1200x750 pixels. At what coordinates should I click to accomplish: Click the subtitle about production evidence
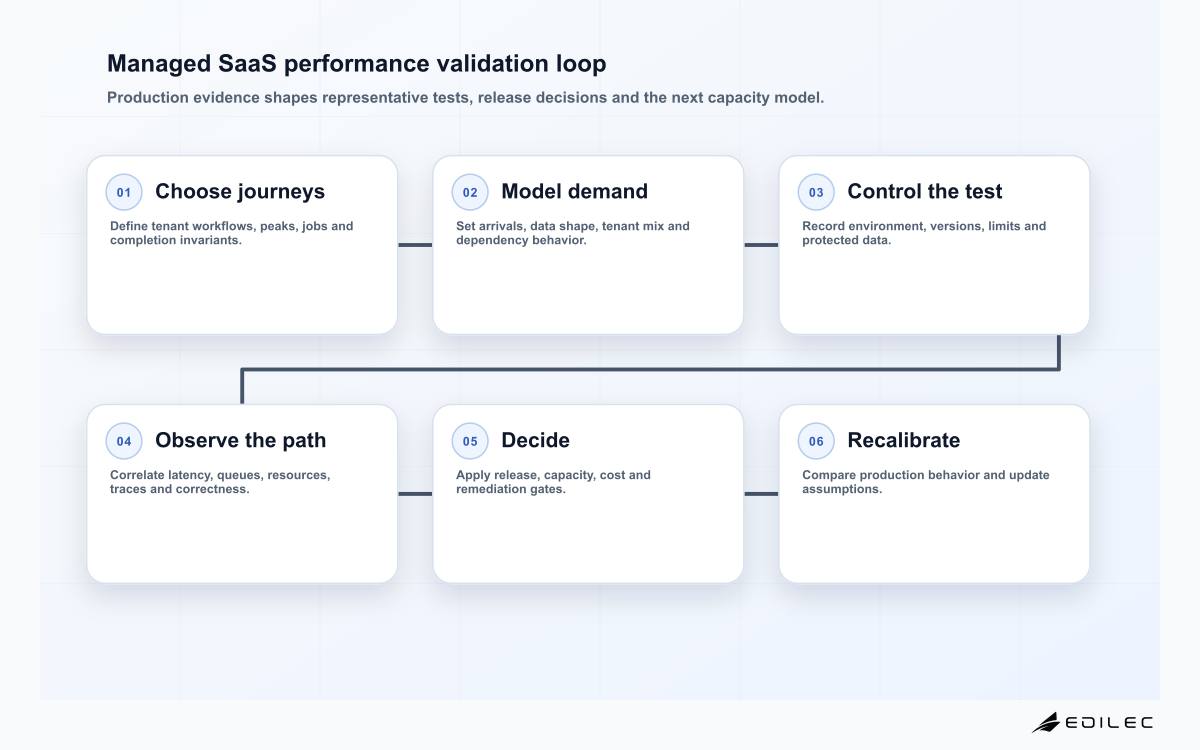pyautogui.click(x=465, y=98)
